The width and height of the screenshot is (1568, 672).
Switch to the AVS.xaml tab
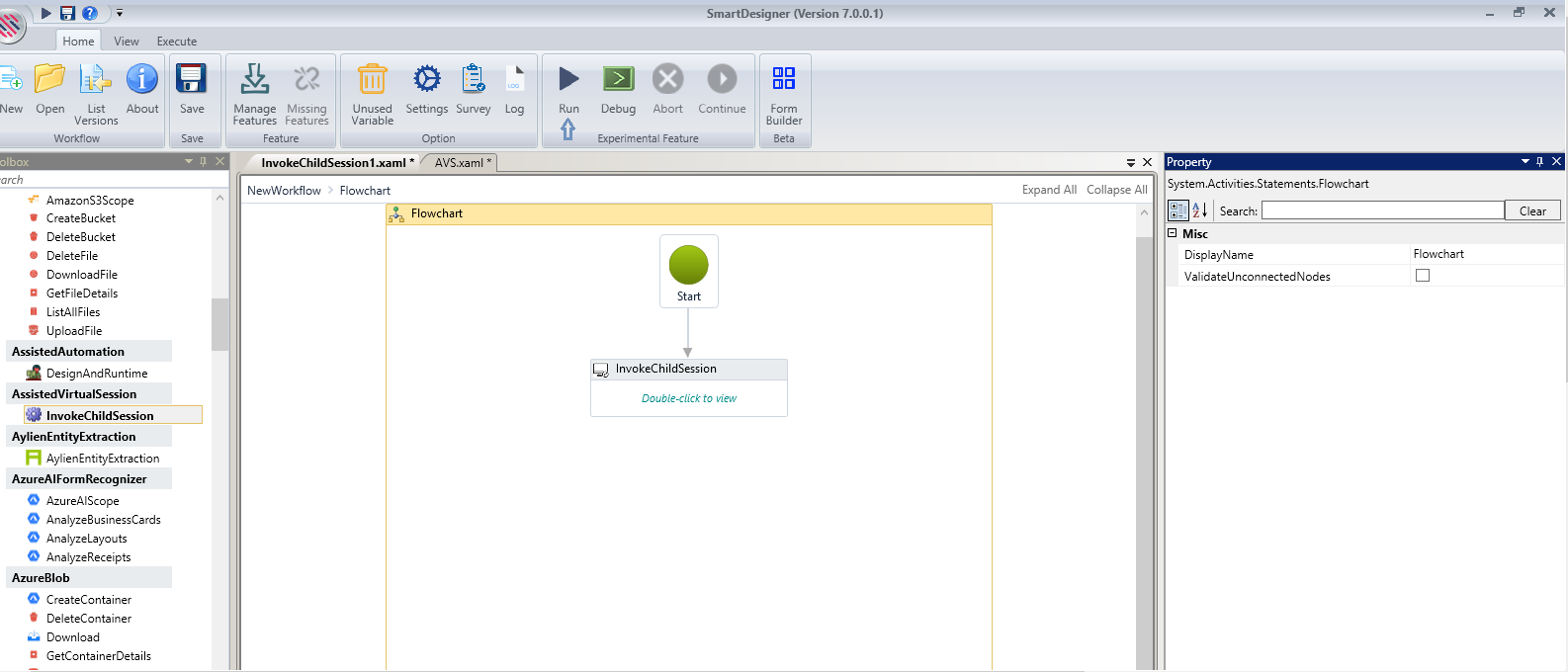tap(460, 163)
